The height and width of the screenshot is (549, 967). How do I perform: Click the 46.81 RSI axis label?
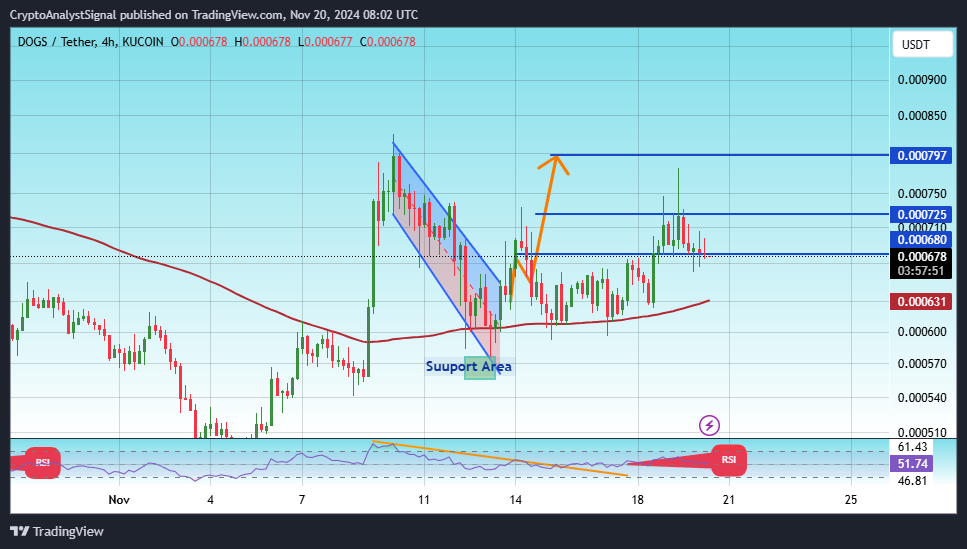(912, 481)
